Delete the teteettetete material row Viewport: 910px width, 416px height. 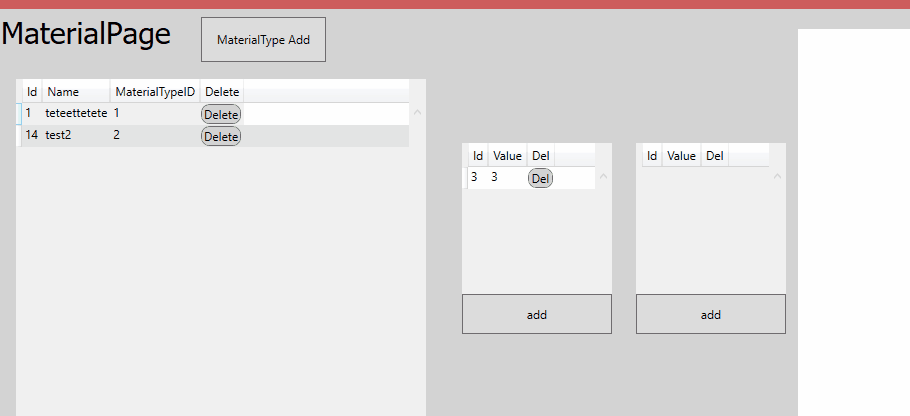click(x=221, y=114)
